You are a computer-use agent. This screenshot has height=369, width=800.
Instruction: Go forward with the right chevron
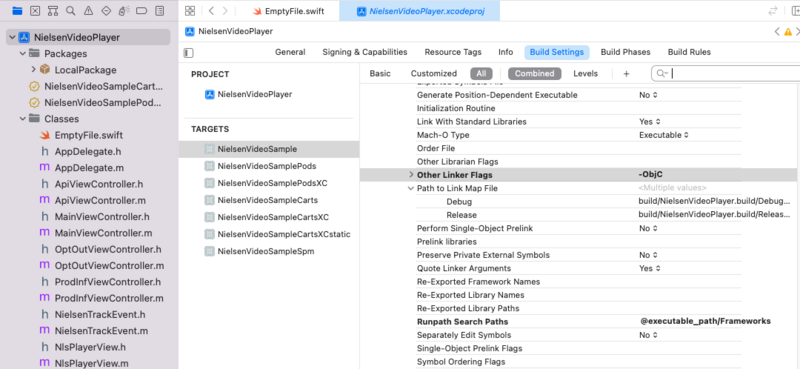225,11
